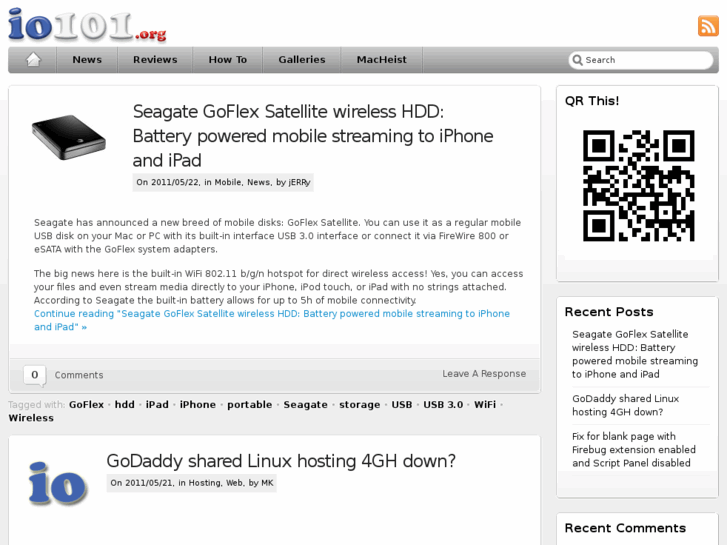The height and width of the screenshot is (545, 727).
Task: Select the hdd tag
Action: (125, 404)
